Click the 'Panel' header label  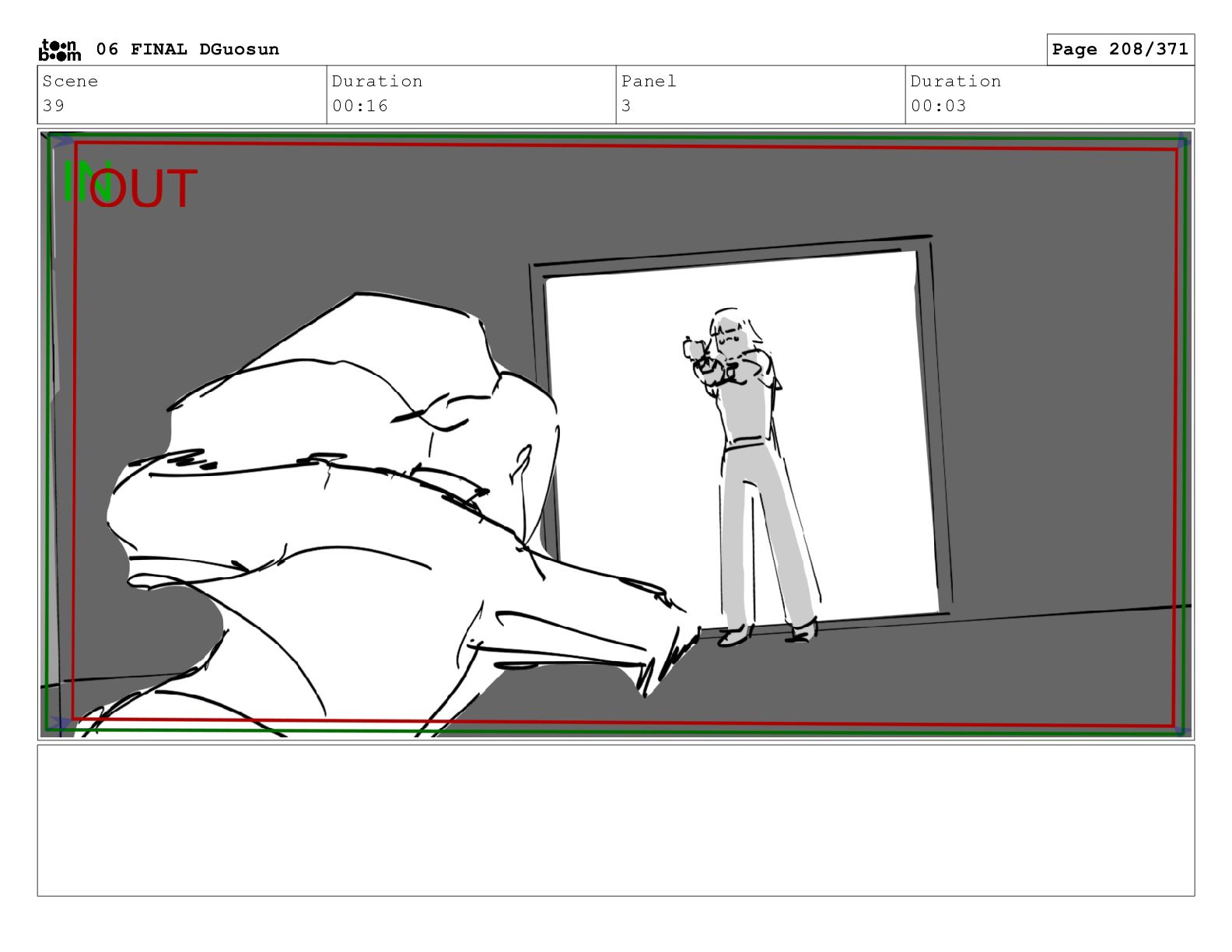tap(649, 81)
